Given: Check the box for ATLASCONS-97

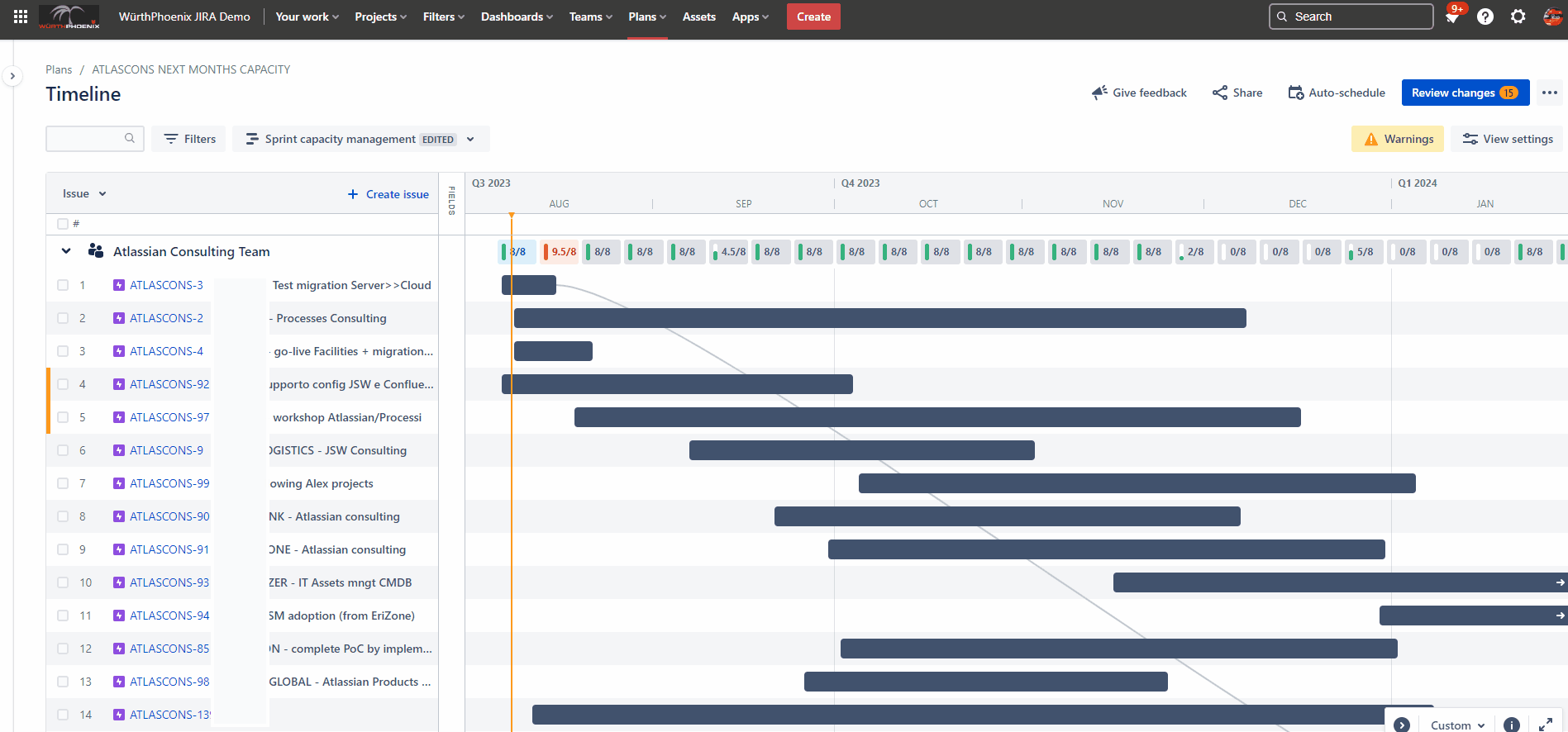Looking at the screenshot, I should pyautogui.click(x=63, y=417).
